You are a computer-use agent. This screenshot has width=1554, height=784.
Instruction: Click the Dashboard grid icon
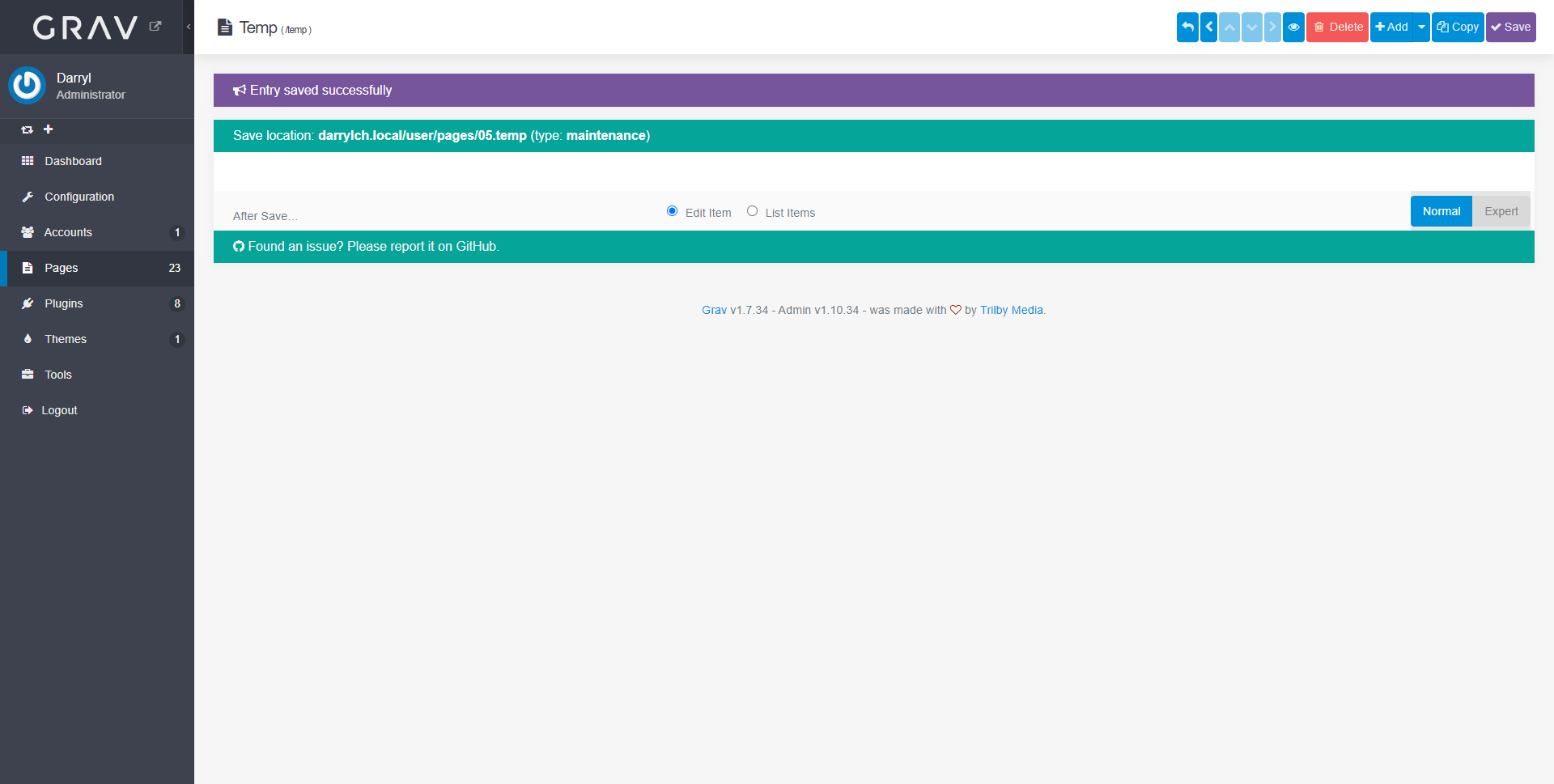(x=28, y=161)
